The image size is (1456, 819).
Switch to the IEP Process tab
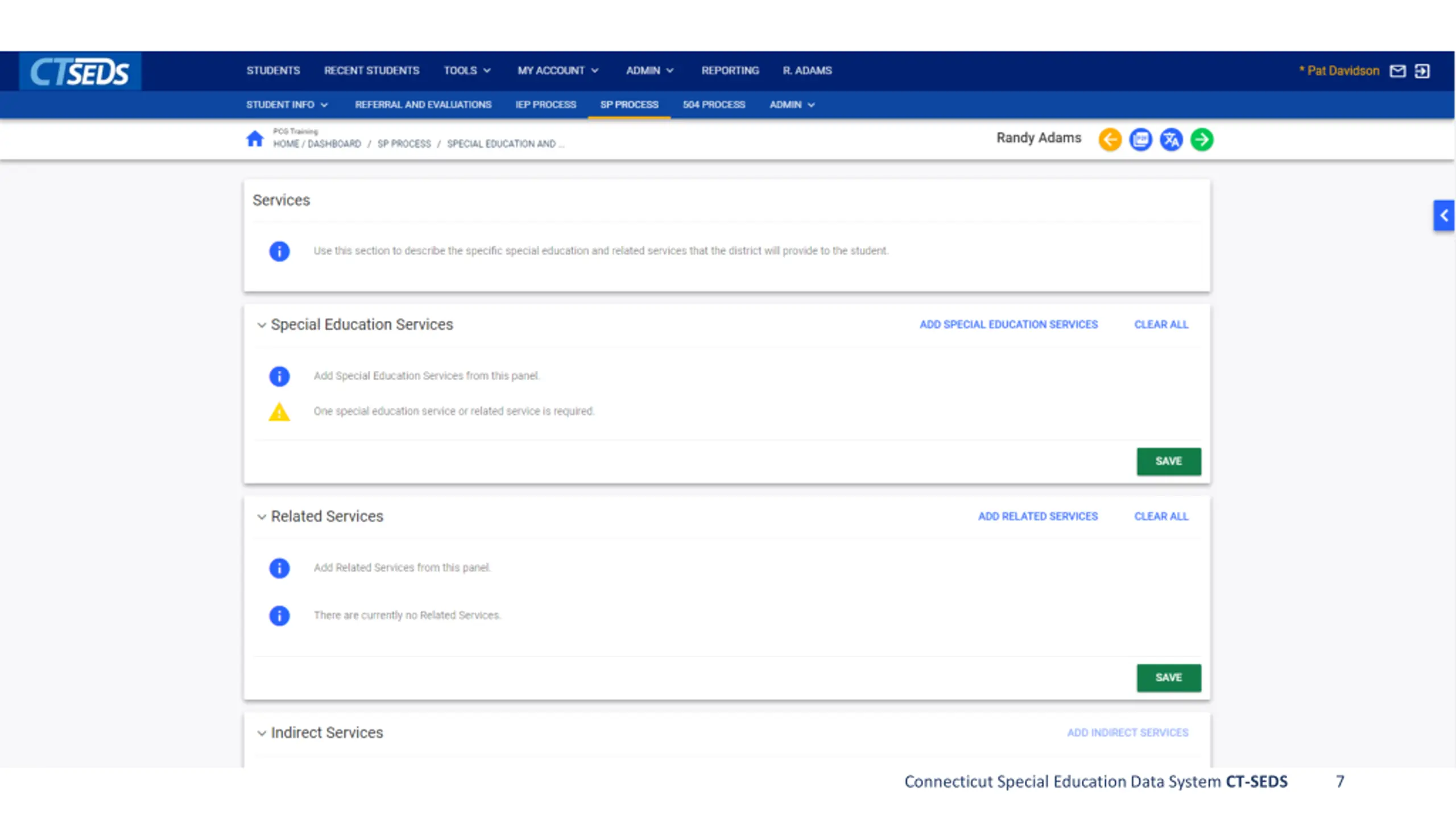click(x=545, y=105)
